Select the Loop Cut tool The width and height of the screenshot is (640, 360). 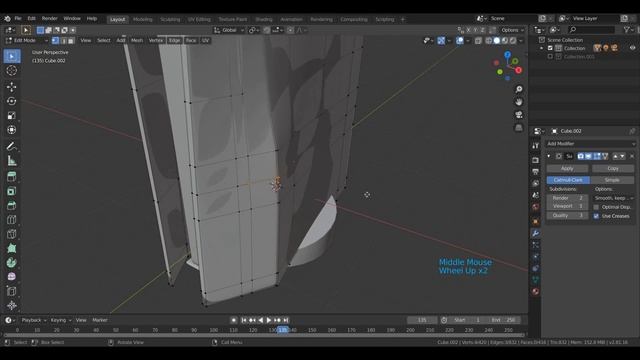tap(11, 220)
